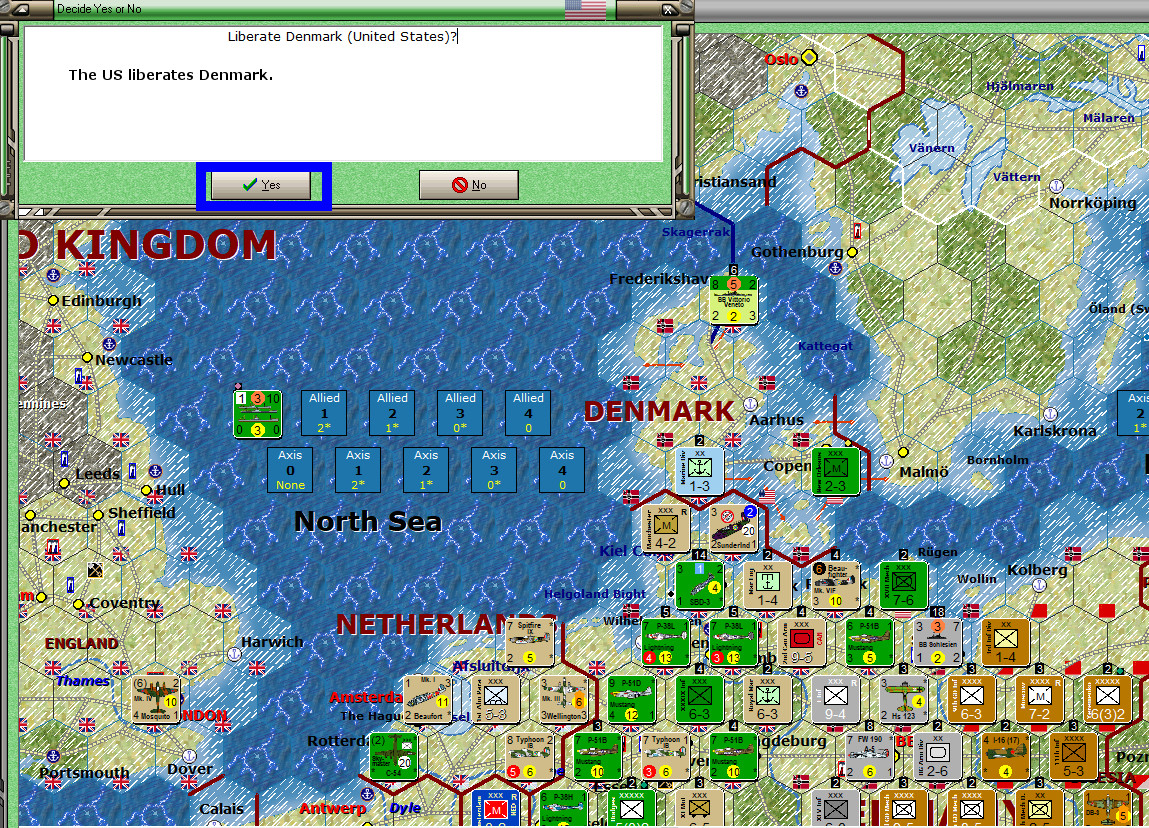Click the North Sea Axis 0 section box
This screenshot has width=1149, height=828.
pyautogui.click(x=290, y=470)
